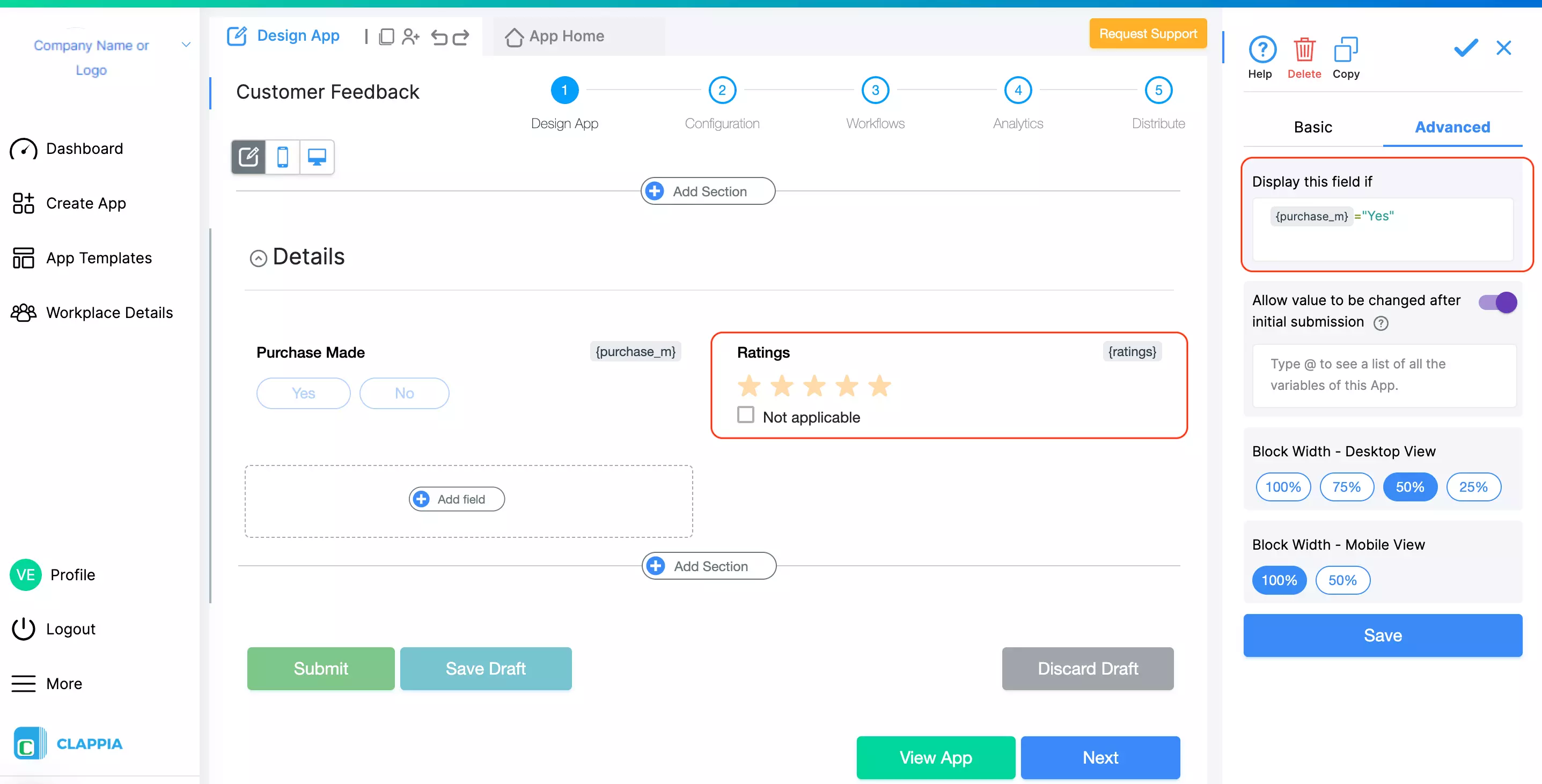Screen dimensions: 1542x784
Task: Click the Delete trash icon
Action: pyautogui.click(x=1304, y=50)
